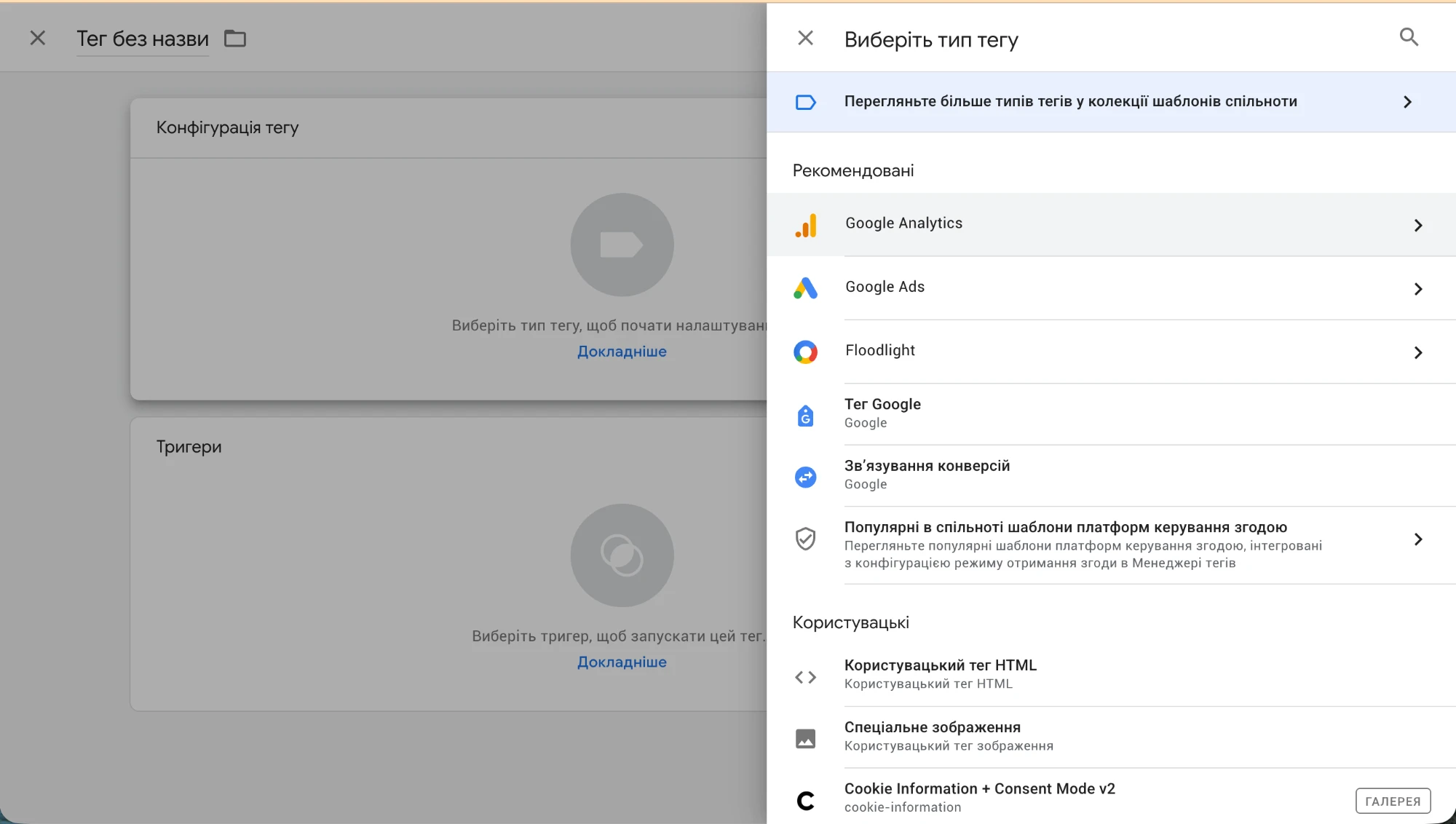Screen dimensions: 1456x824
Task: Click text Виберіть тригер, щоб запускати цей тег
Action: click(619, 636)
